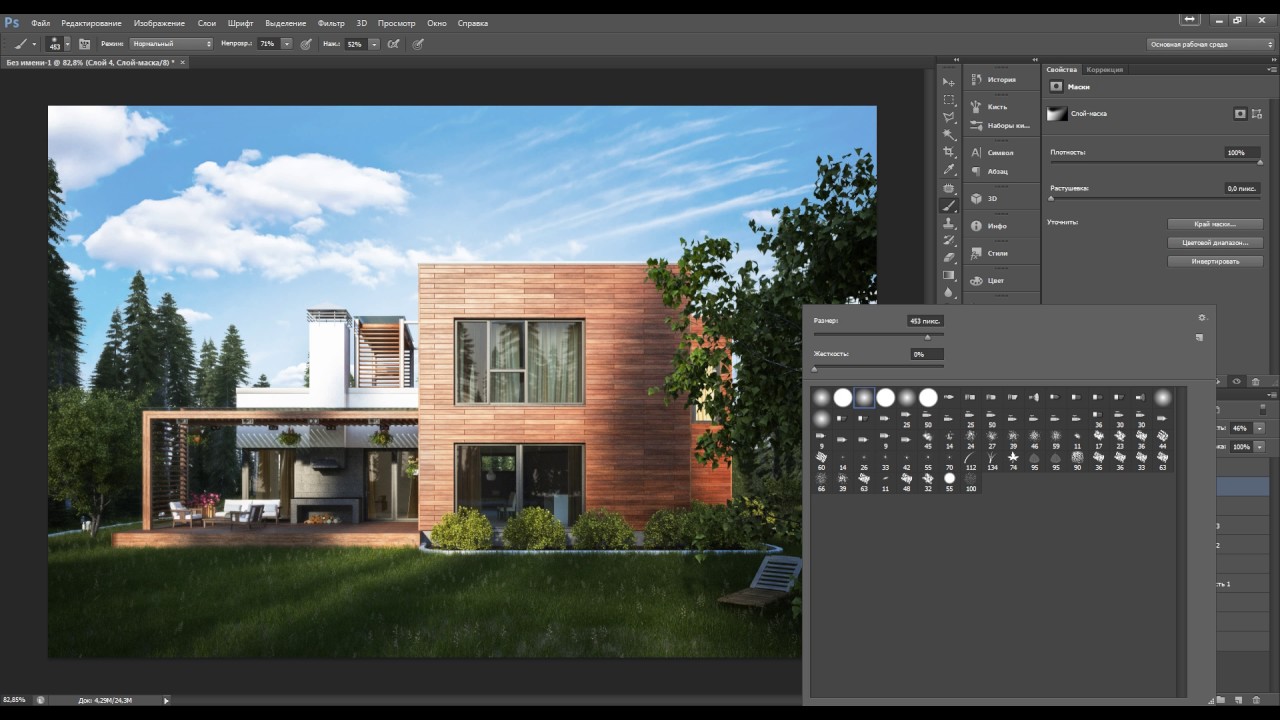Select the Blur tool
1280x720 pixels.
949,292
